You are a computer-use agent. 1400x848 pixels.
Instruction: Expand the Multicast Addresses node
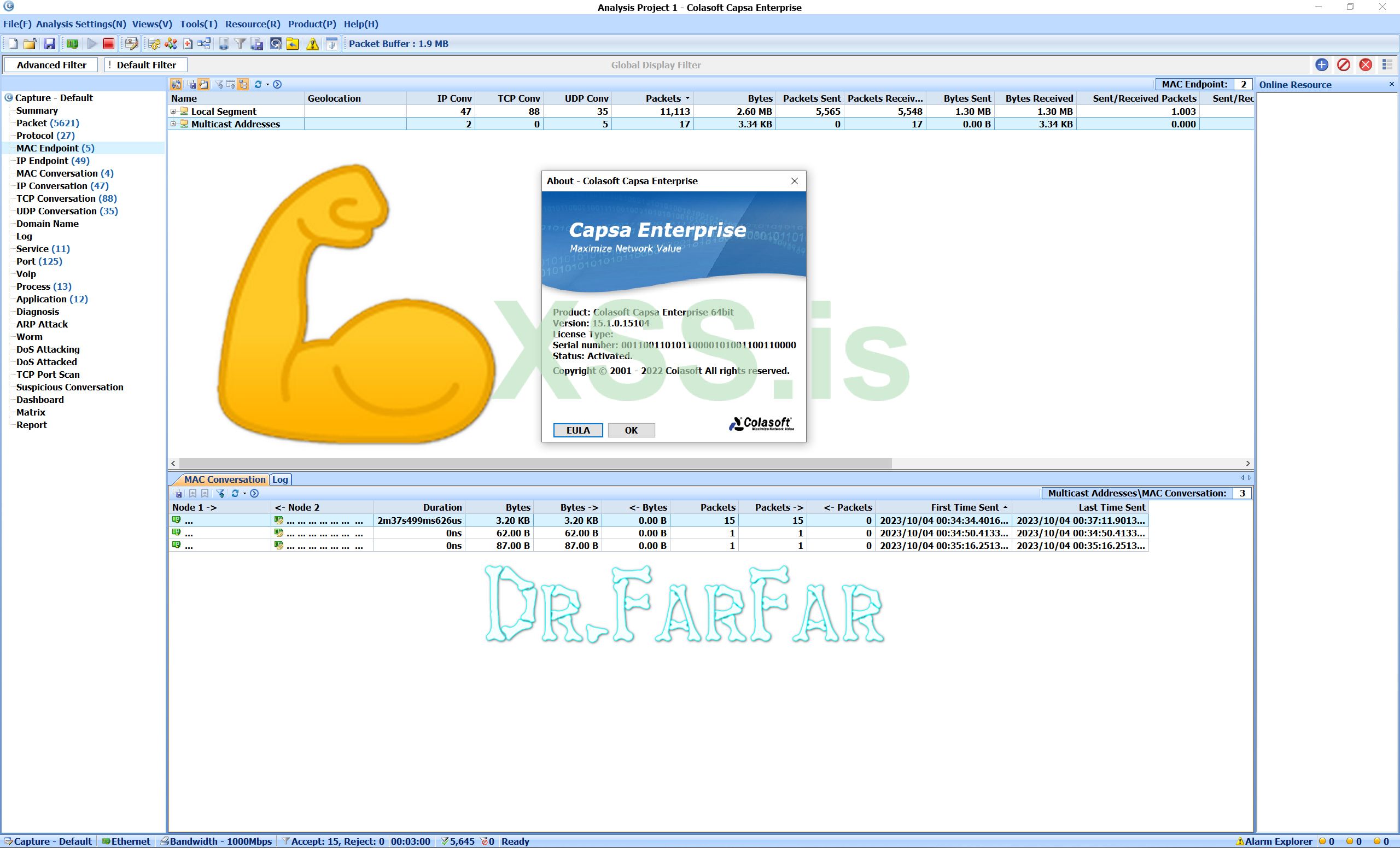click(174, 124)
